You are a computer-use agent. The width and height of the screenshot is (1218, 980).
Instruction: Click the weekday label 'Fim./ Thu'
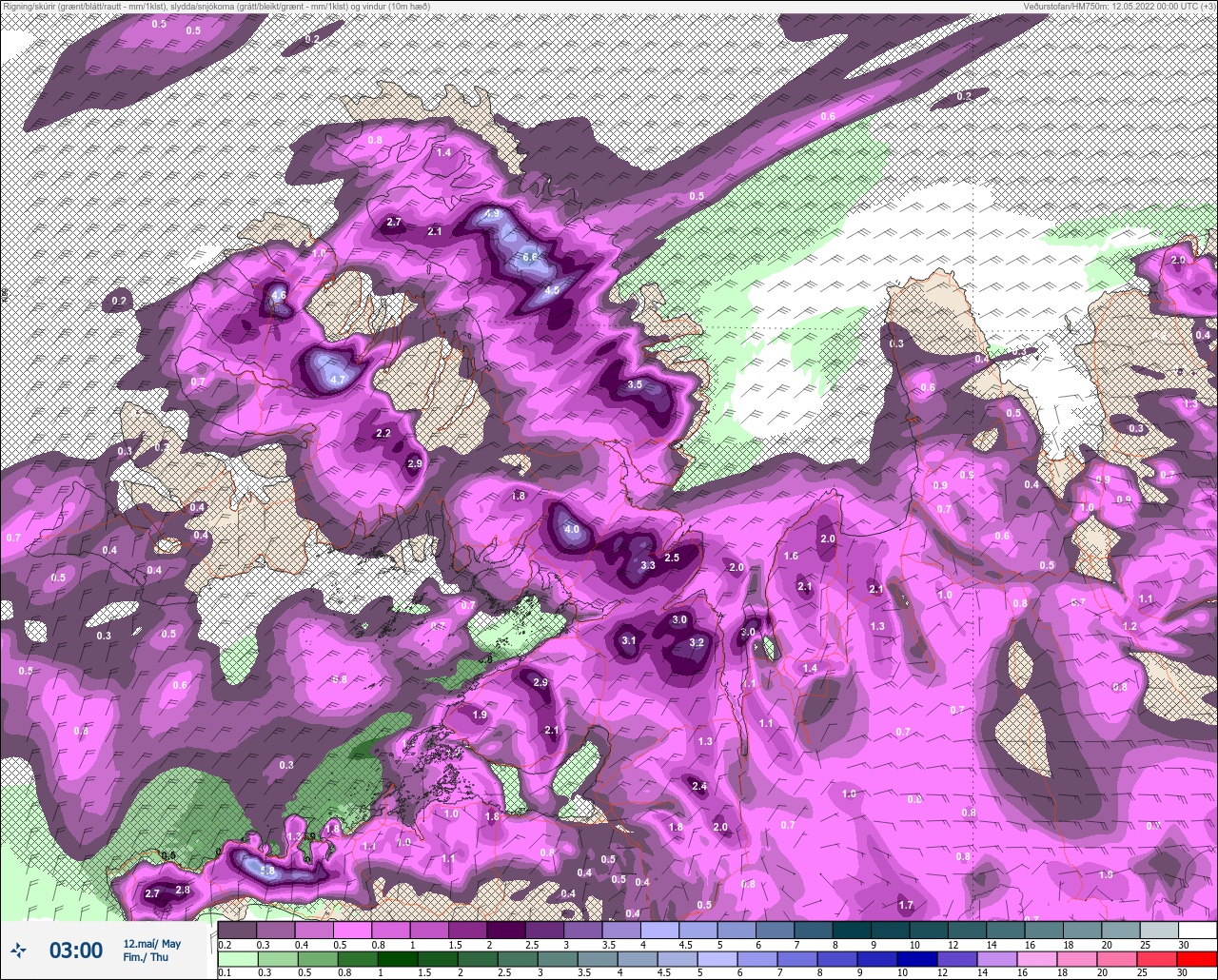point(146,957)
